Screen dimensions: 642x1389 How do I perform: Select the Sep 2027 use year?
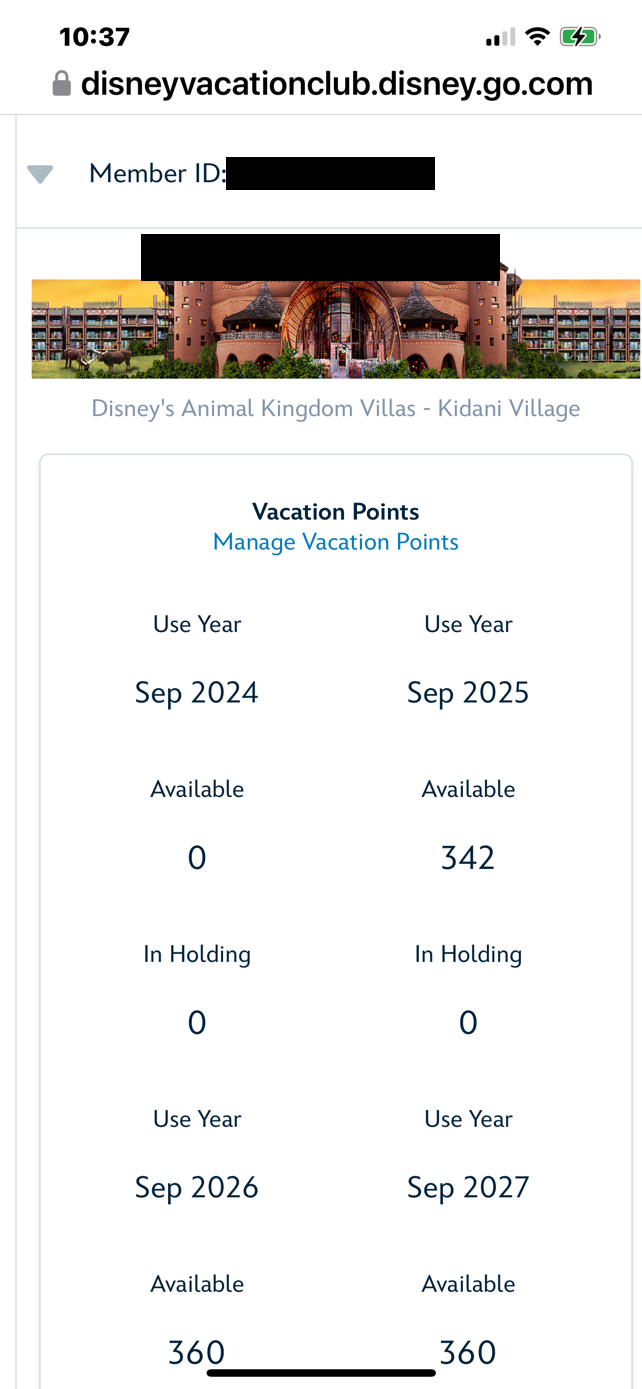point(468,1187)
